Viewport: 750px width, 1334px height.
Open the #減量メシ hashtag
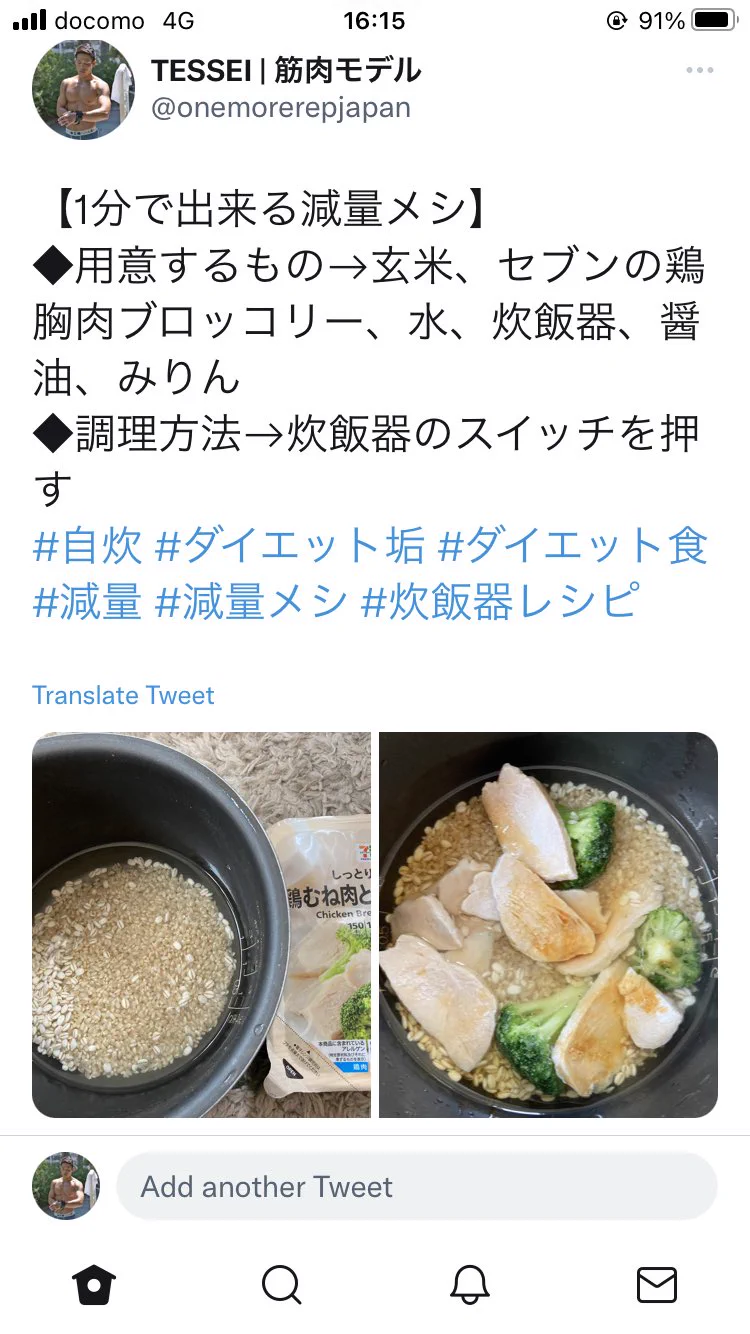(252, 603)
